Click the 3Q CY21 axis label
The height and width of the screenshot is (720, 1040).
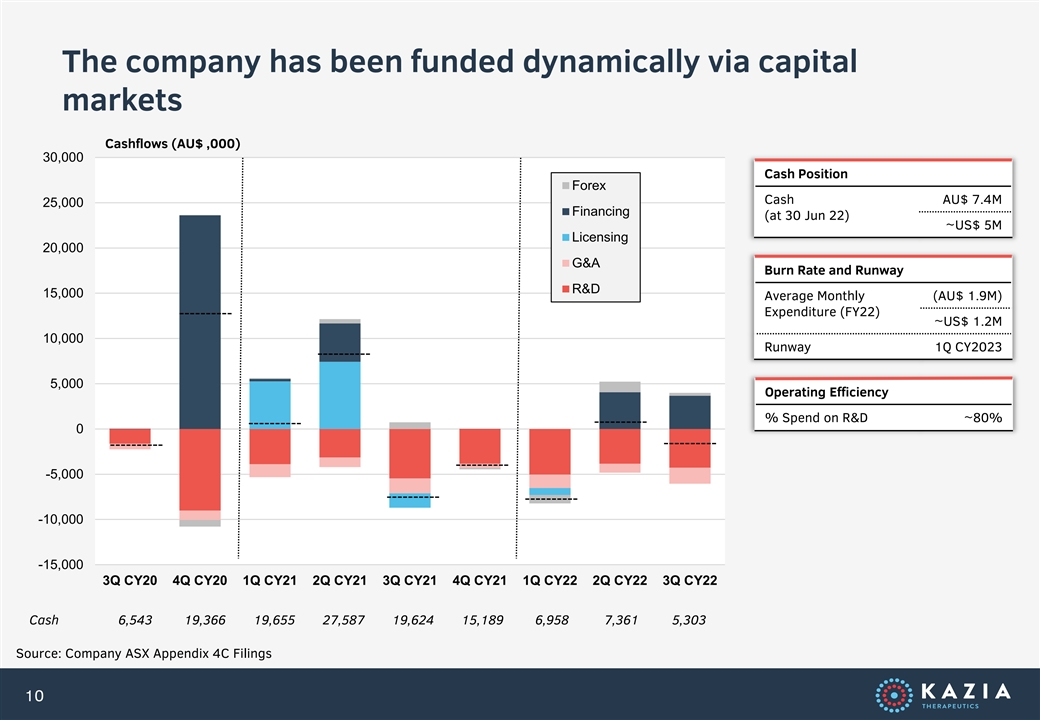point(409,581)
